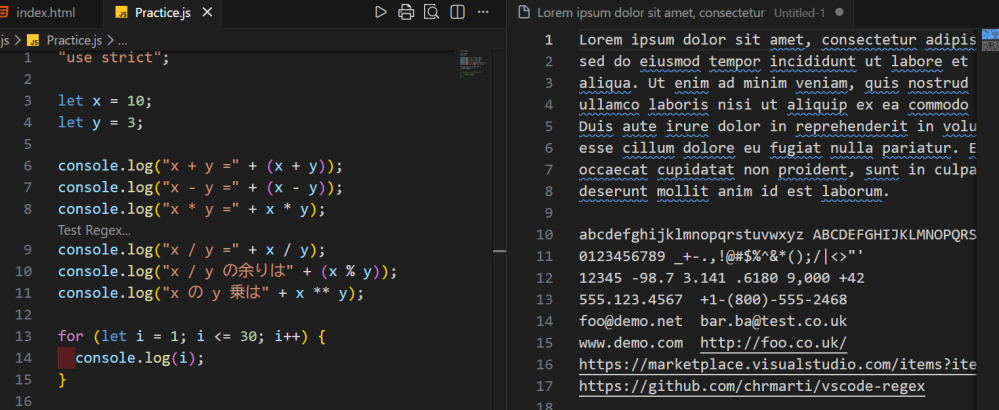Click the unsaved dot on Untitled-1 tab
Image resolution: width=999 pixels, height=410 pixels.
coord(839,12)
